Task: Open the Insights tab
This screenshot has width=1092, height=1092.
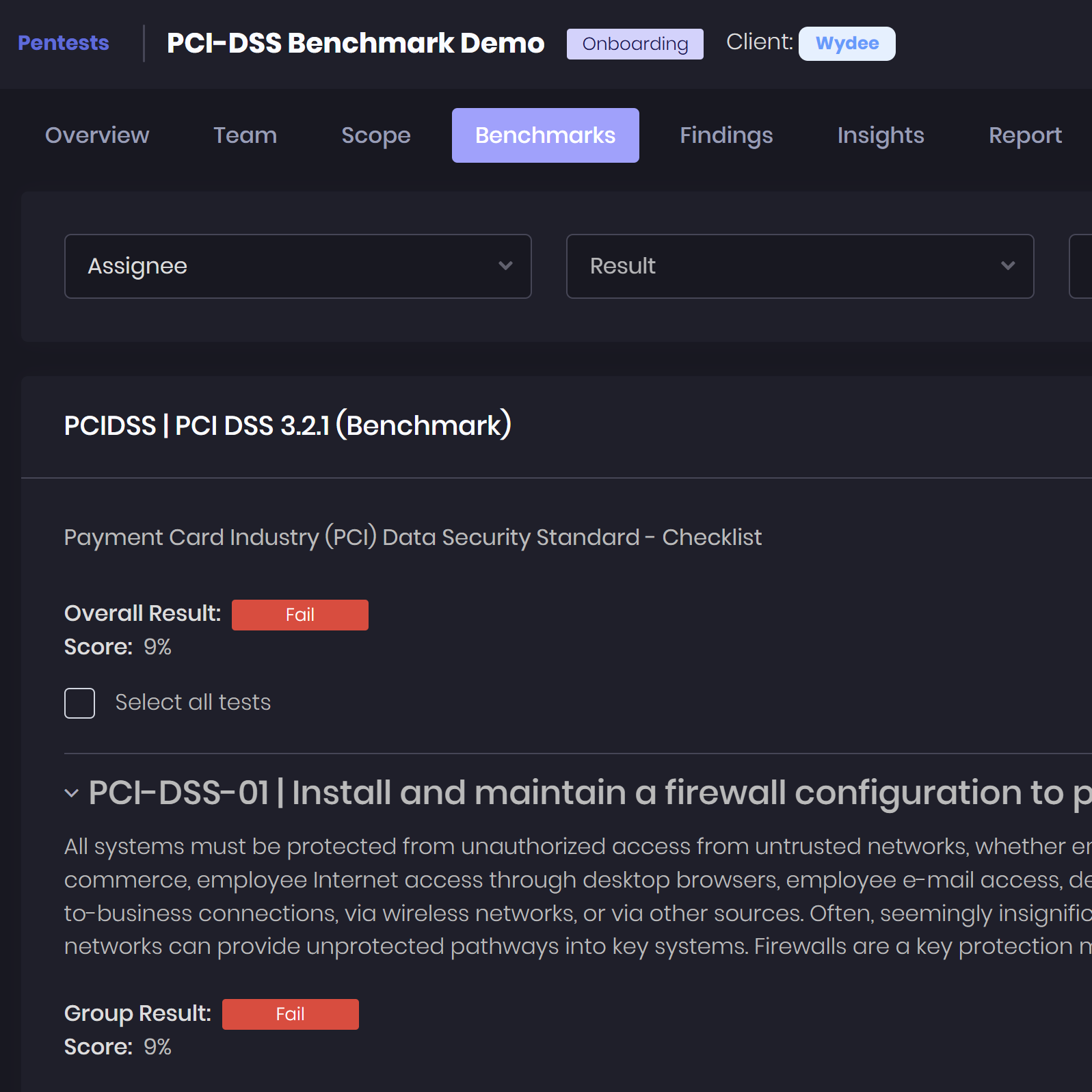Action: [x=881, y=135]
